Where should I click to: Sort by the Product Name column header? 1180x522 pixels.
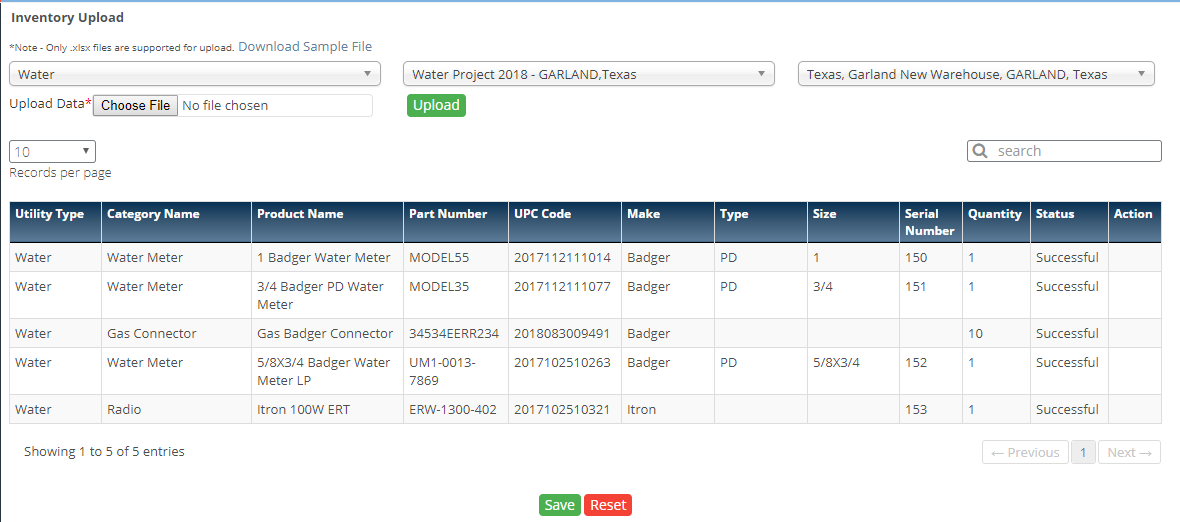pyautogui.click(x=300, y=214)
